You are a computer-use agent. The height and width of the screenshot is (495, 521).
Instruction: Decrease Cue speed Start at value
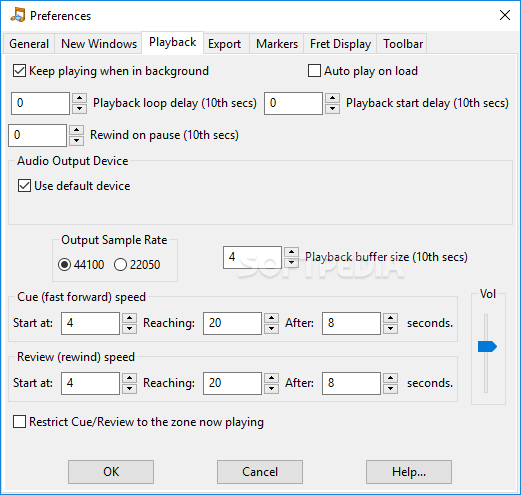point(129,329)
